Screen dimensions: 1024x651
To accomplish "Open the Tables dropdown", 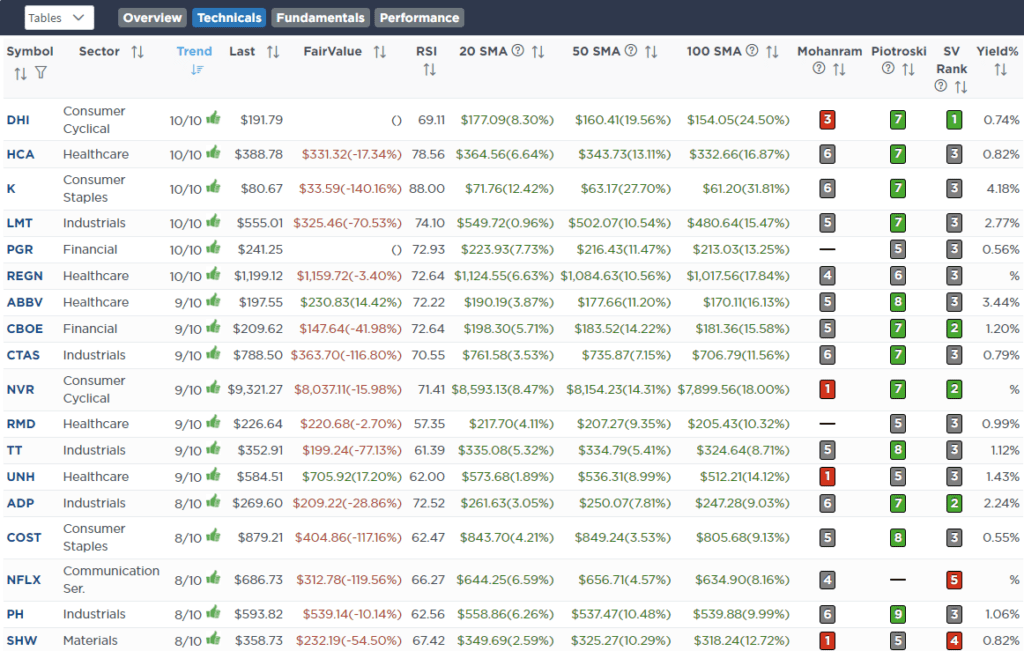I will point(59,18).
